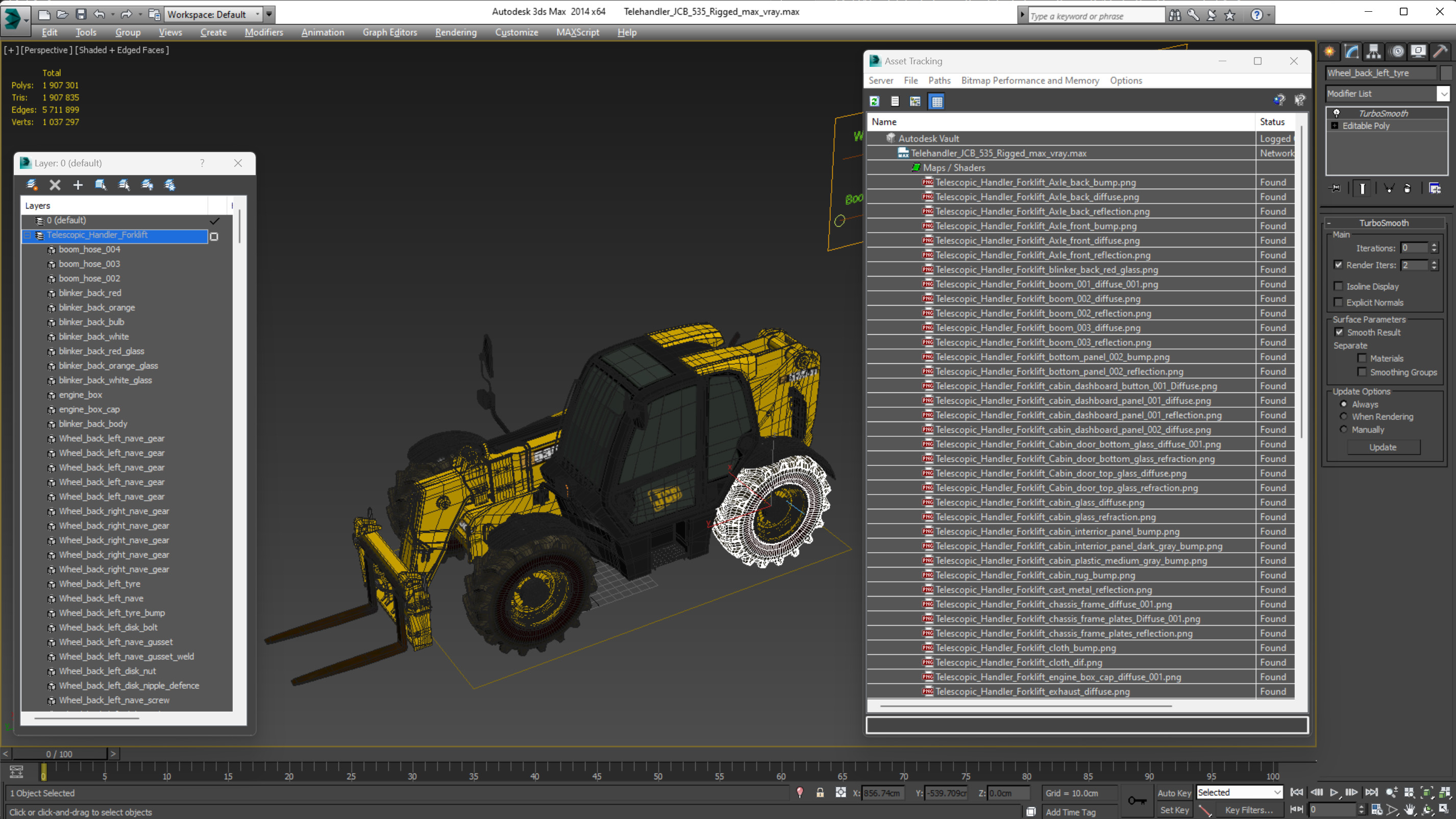Click the Pin Stack icon
The height and width of the screenshot is (819, 1456).
(x=1336, y=188)
